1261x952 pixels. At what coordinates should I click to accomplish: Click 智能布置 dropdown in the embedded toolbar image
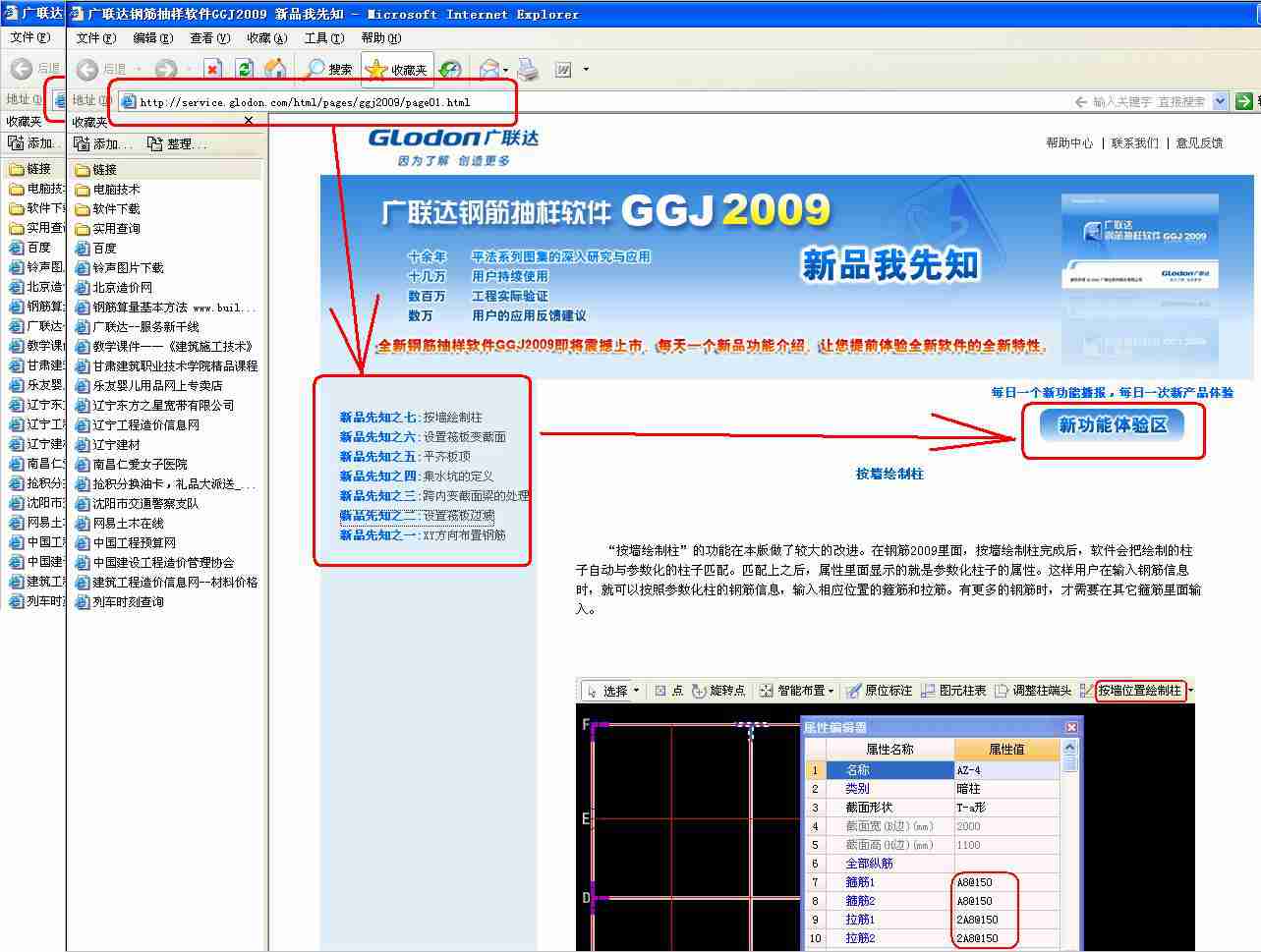click(x=797, y=691)
